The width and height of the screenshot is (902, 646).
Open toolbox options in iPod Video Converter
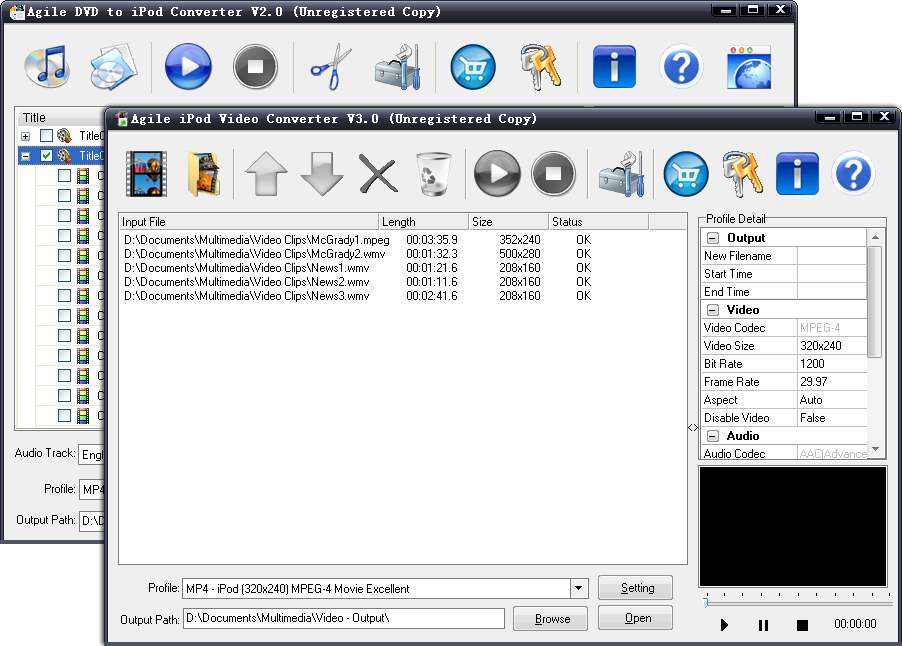pyautogui.click(x=621, y=174)
